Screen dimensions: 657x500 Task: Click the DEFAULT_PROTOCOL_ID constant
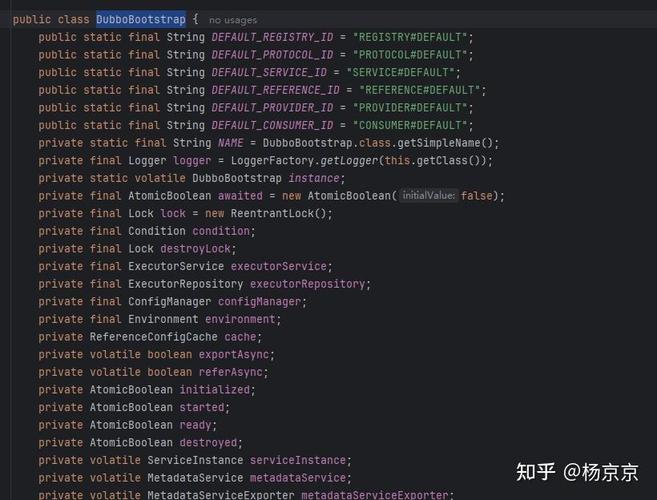pyautogui.click(x=272, y=55)
